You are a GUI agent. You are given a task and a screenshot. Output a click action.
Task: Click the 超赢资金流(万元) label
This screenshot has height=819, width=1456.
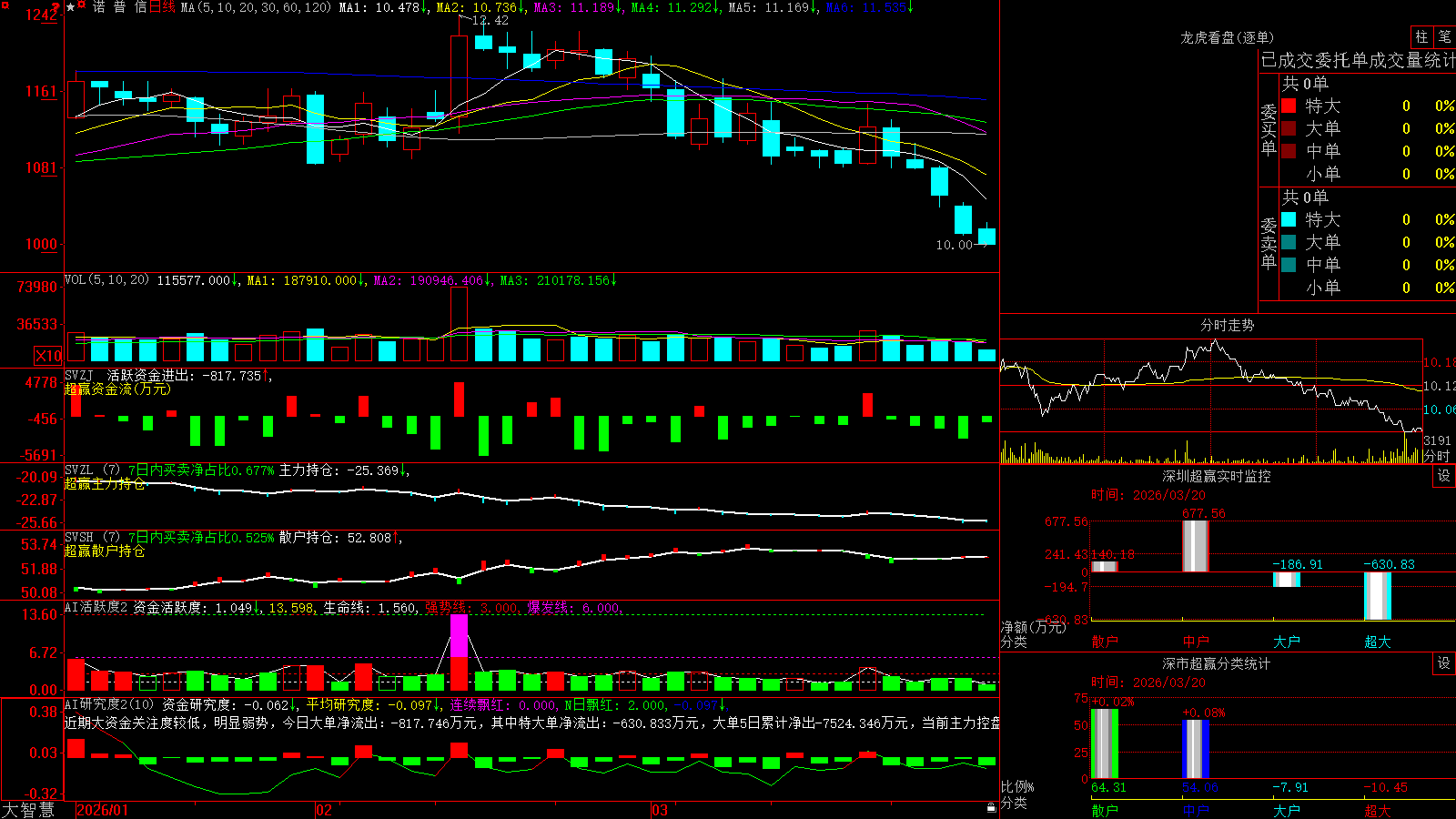[117, 389]
